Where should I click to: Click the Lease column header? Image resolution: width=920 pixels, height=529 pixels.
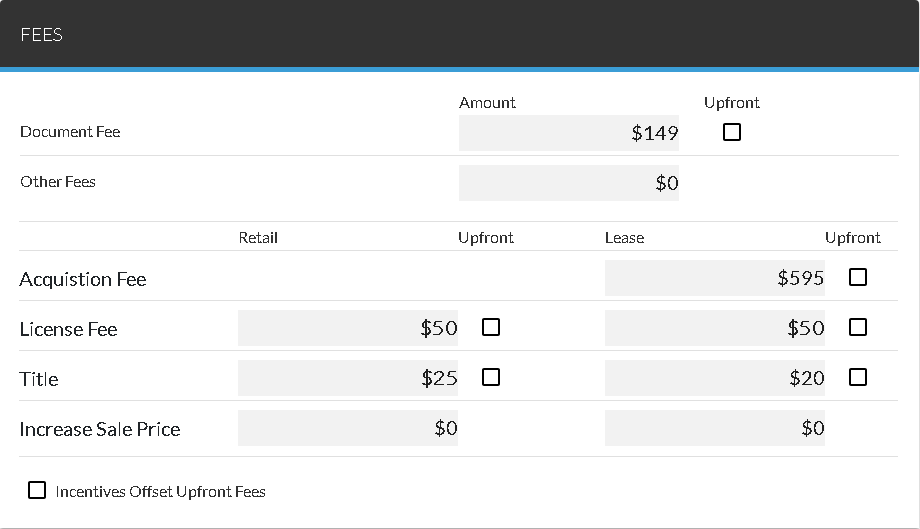coord(624,238)
